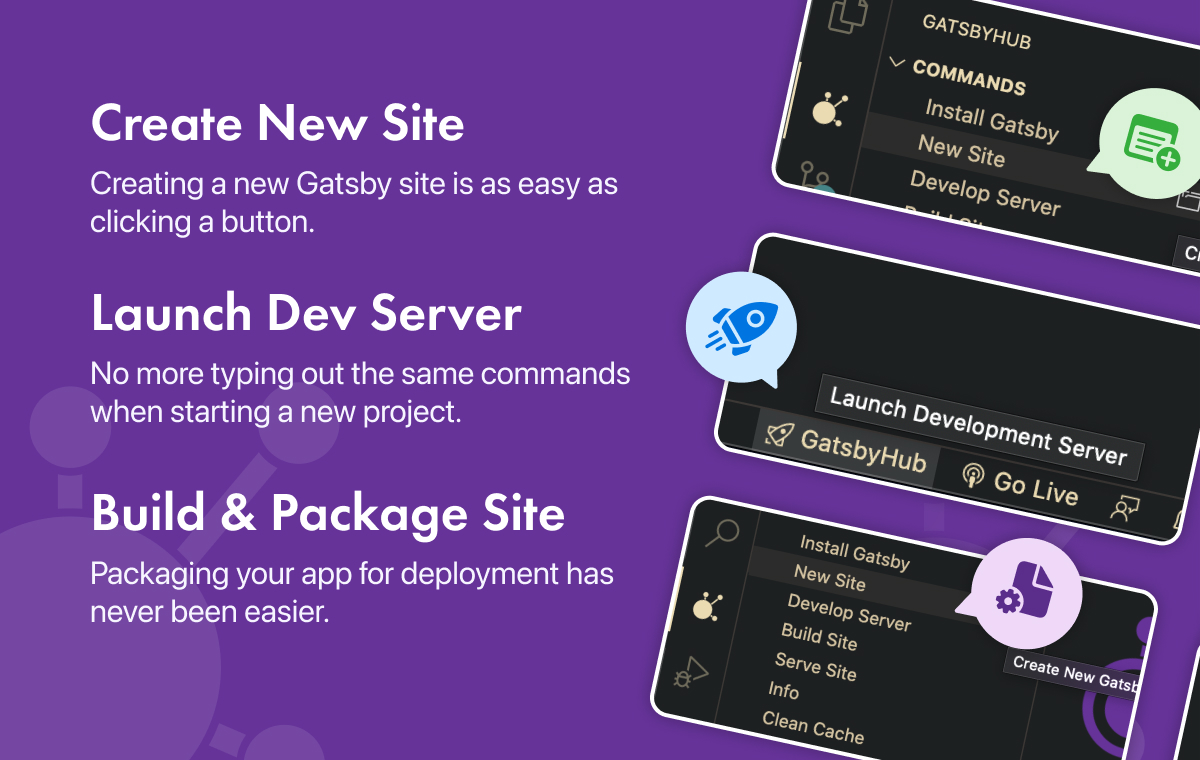Click the Go Live broadcast icon
Screen dimensions: 1200x760
point(972,476)
